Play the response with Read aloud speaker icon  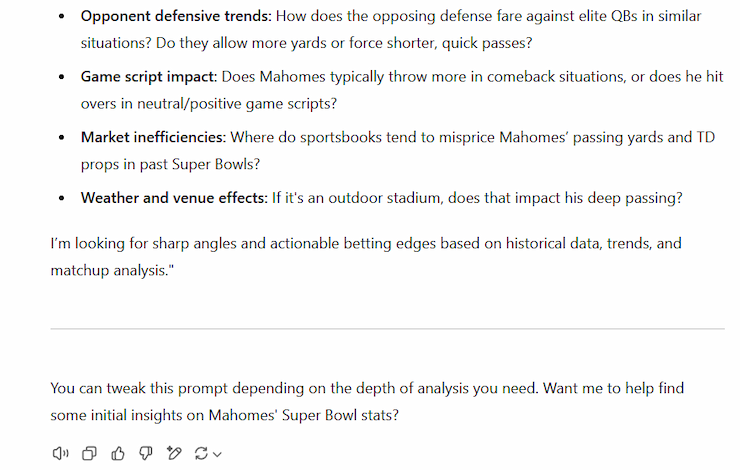[x=60, y=453]
